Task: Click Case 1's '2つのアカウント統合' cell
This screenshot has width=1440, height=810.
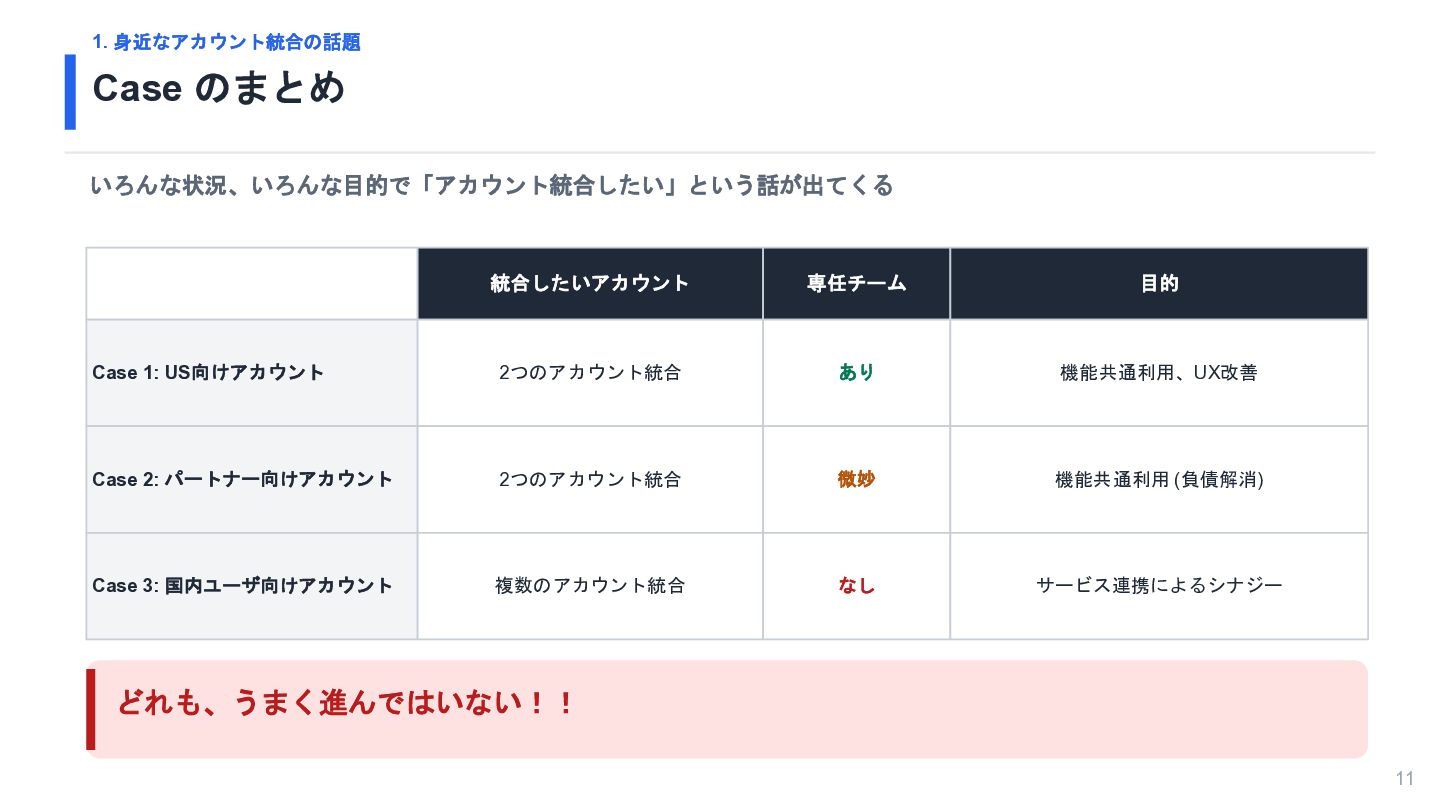Action: (x=590, y=372)
